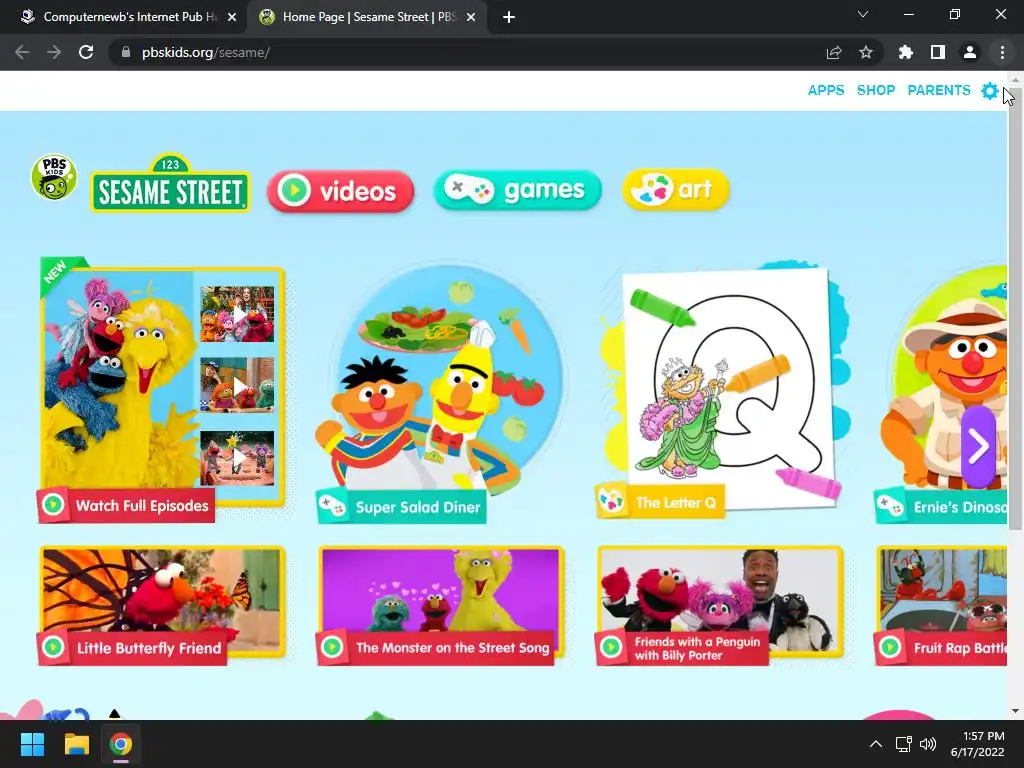Close the Sesame Street PBS tab
Screen dimensions: 1024x768
pyautogui.click(x=471, y=18)
